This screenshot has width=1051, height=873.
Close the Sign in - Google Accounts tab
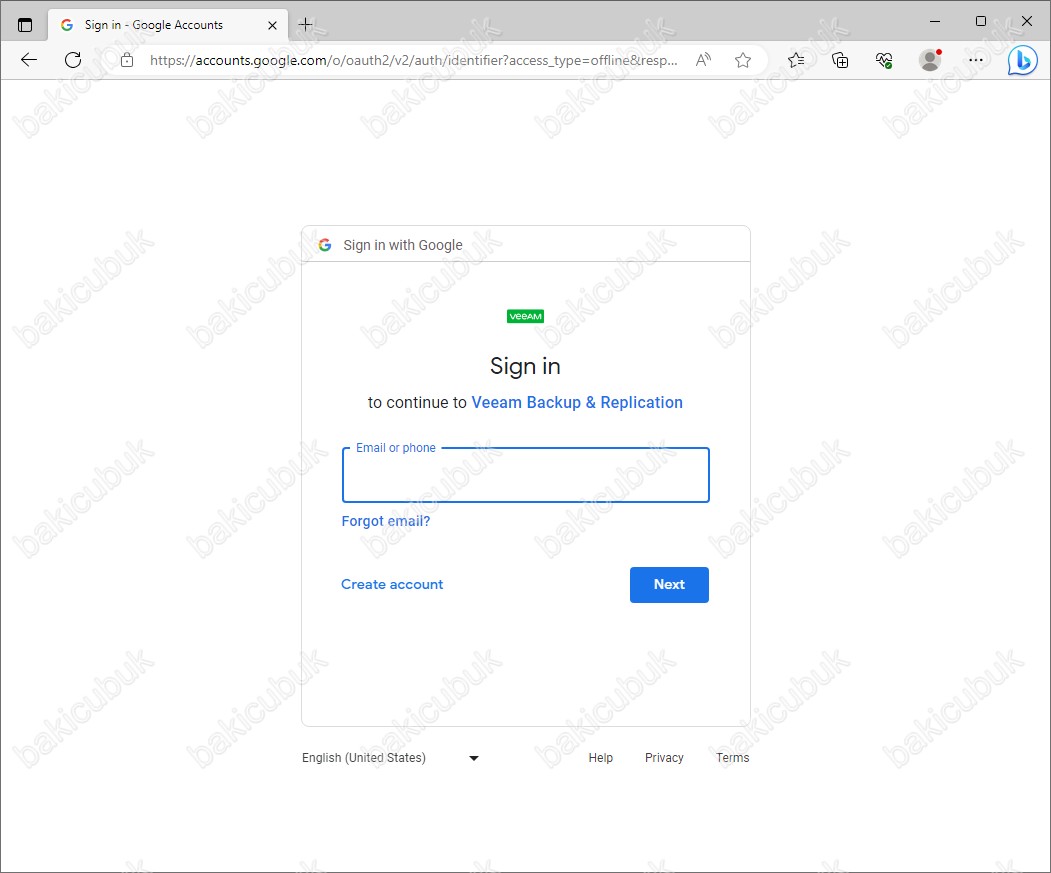272,25
